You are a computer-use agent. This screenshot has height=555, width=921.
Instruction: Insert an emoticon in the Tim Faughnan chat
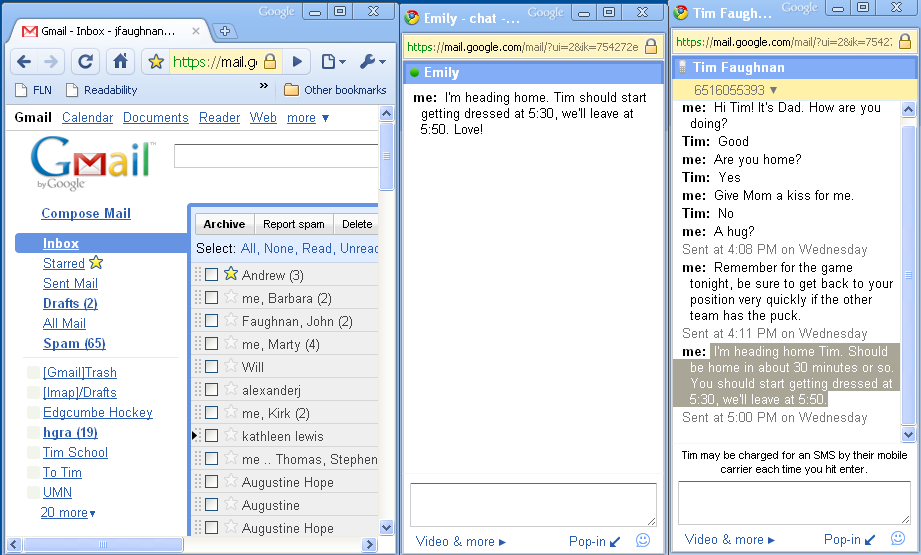click(x=898, y=538)
